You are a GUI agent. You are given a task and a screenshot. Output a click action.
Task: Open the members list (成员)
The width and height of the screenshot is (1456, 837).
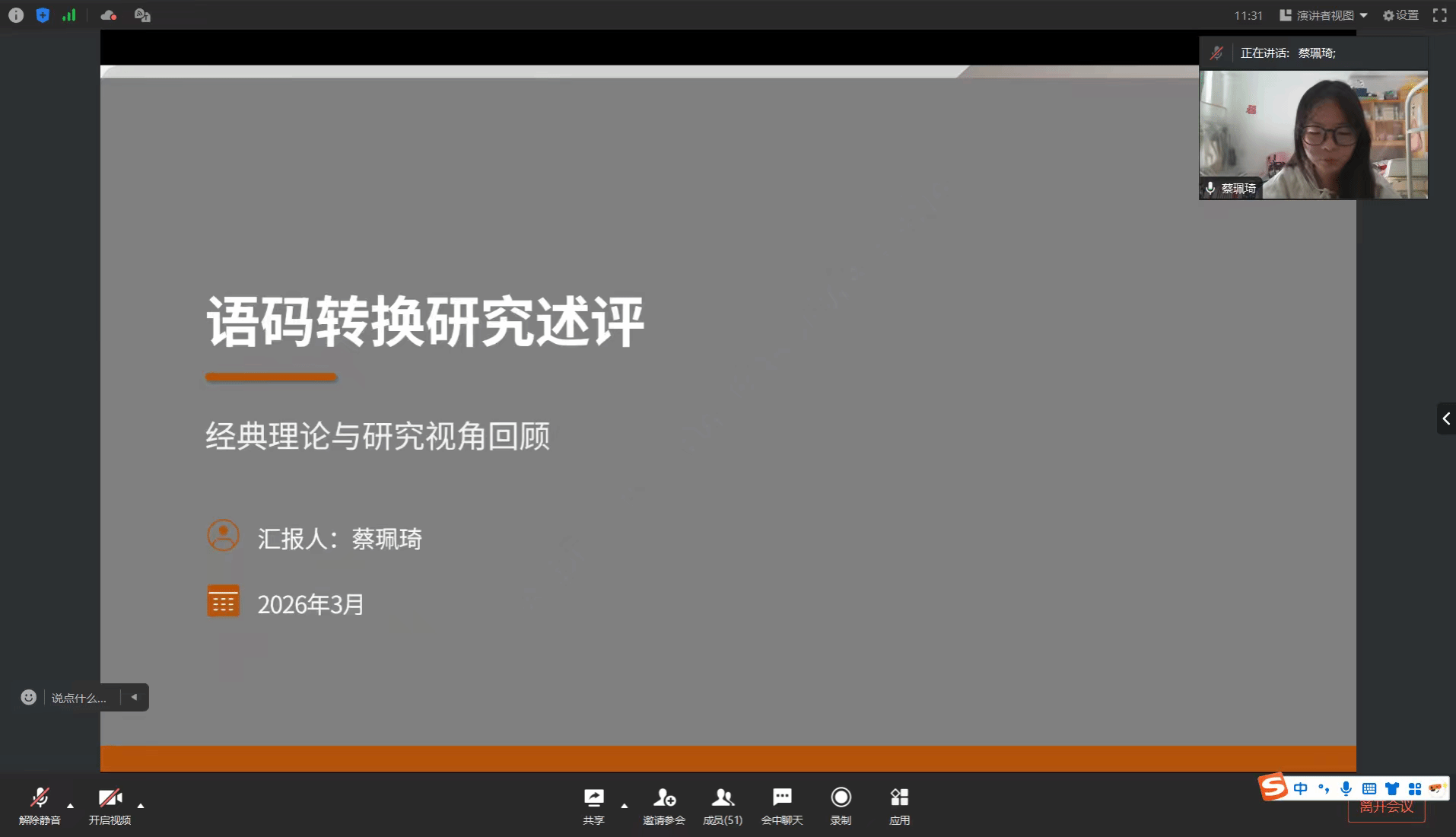click(x=722, y=805)
